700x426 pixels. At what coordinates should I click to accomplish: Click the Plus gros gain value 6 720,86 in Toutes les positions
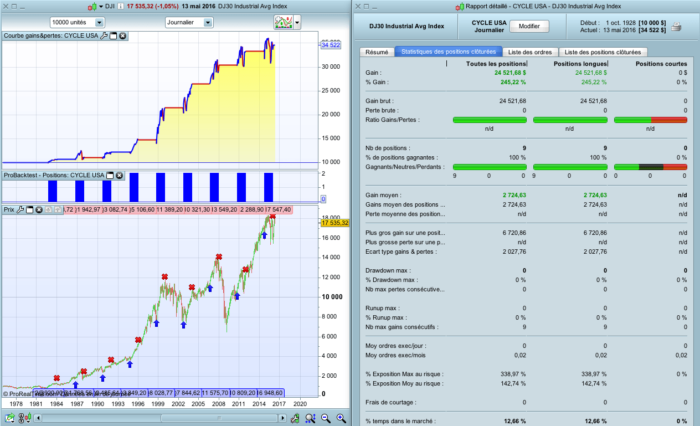(x=514, y=233)
